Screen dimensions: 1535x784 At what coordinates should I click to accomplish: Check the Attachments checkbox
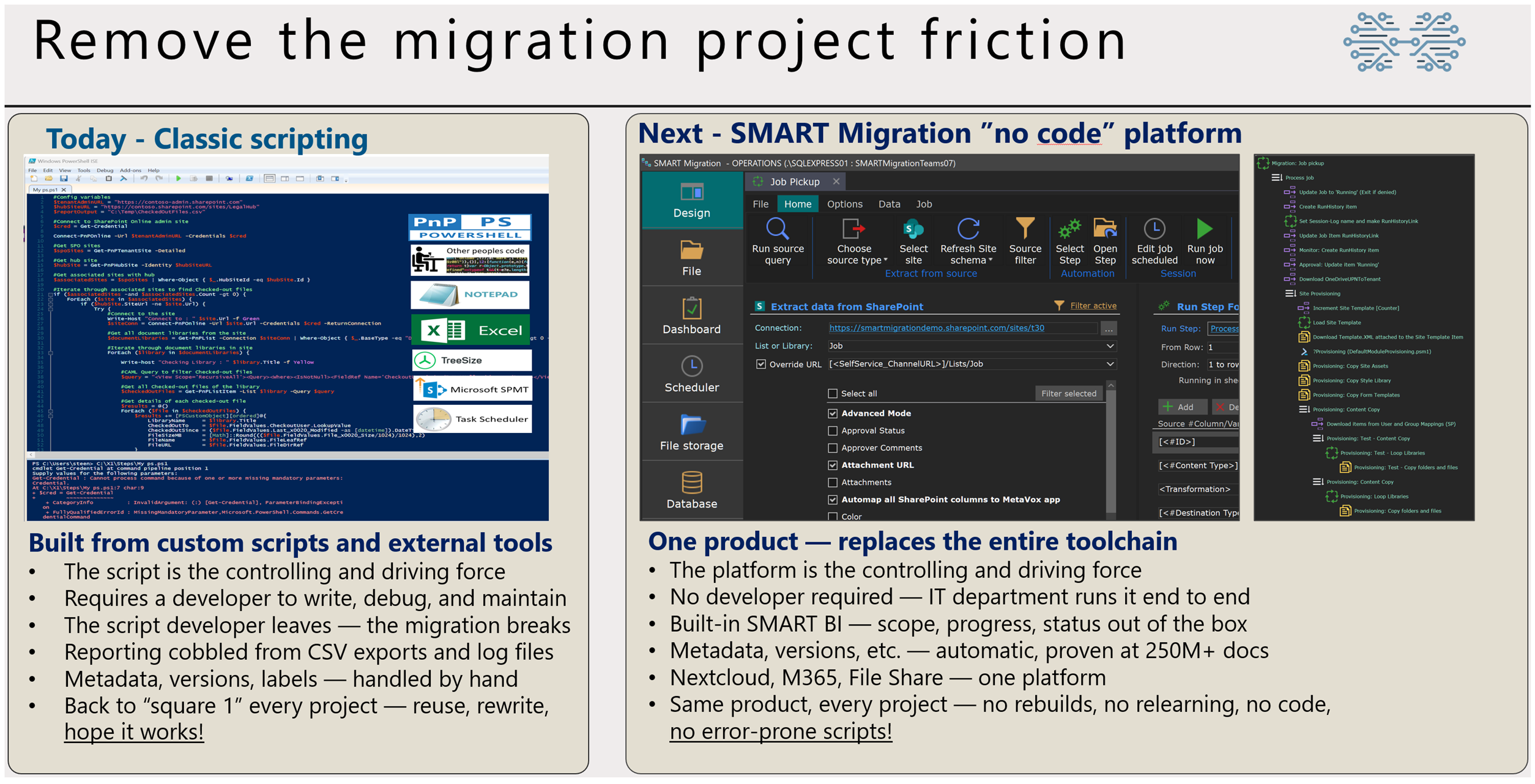tap(832, 482)
